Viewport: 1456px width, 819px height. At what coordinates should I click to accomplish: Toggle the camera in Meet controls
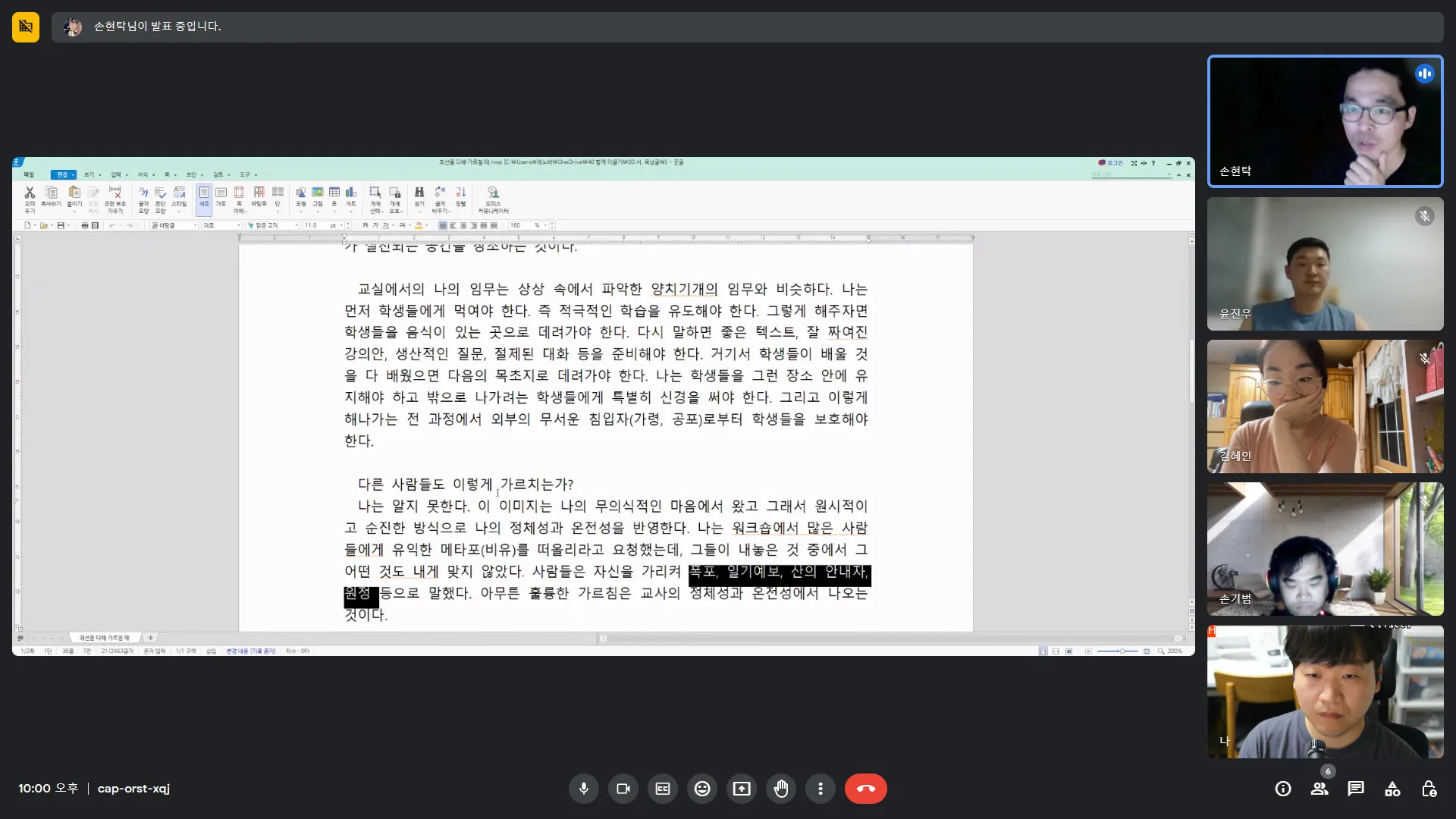point(623,789)
